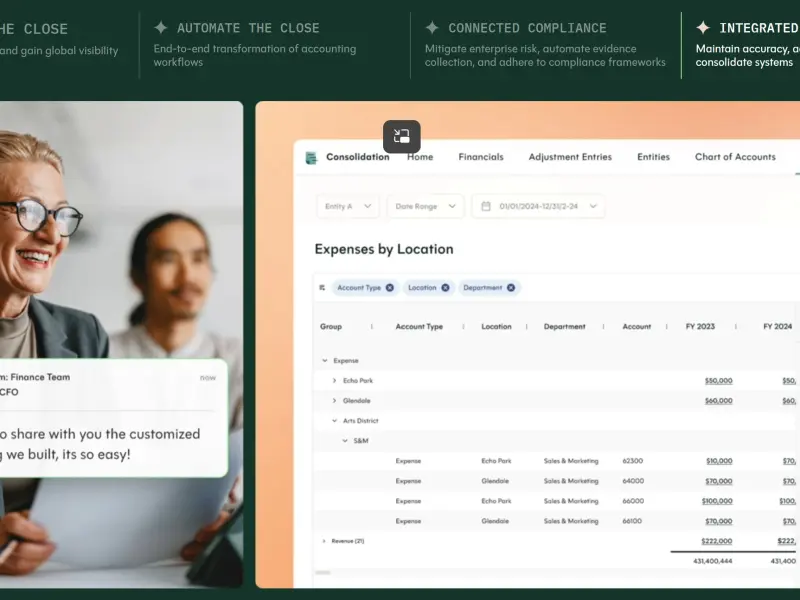
Task: Click the picture-in-picture icon button
Action: 402,136
